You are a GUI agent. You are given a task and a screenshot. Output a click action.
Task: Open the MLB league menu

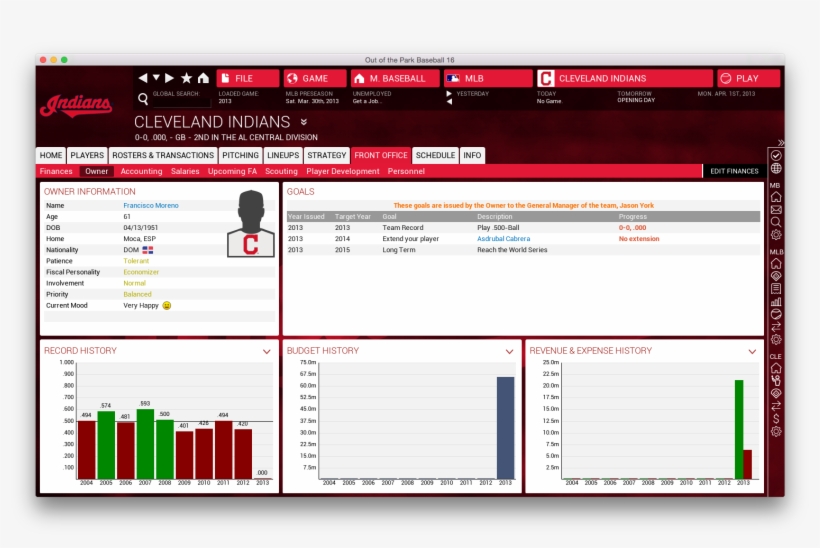[x=487, y=78]
